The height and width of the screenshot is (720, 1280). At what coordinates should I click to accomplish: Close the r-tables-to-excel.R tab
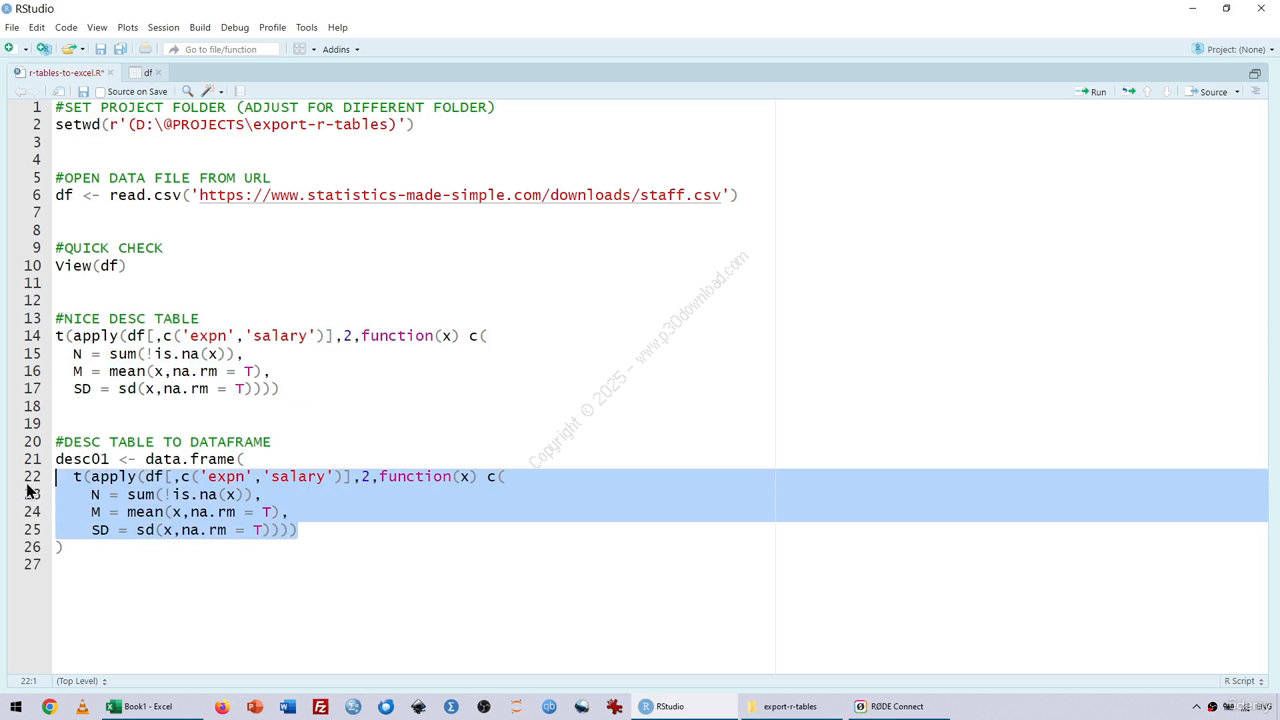(110, 73)
